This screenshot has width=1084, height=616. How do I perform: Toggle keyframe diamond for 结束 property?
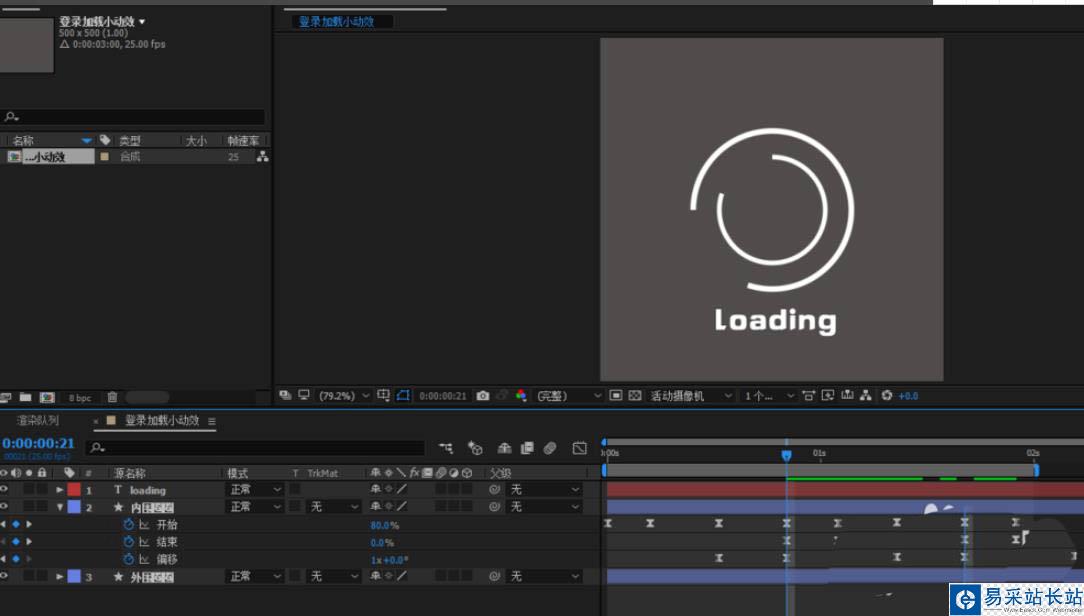point(16,542)
